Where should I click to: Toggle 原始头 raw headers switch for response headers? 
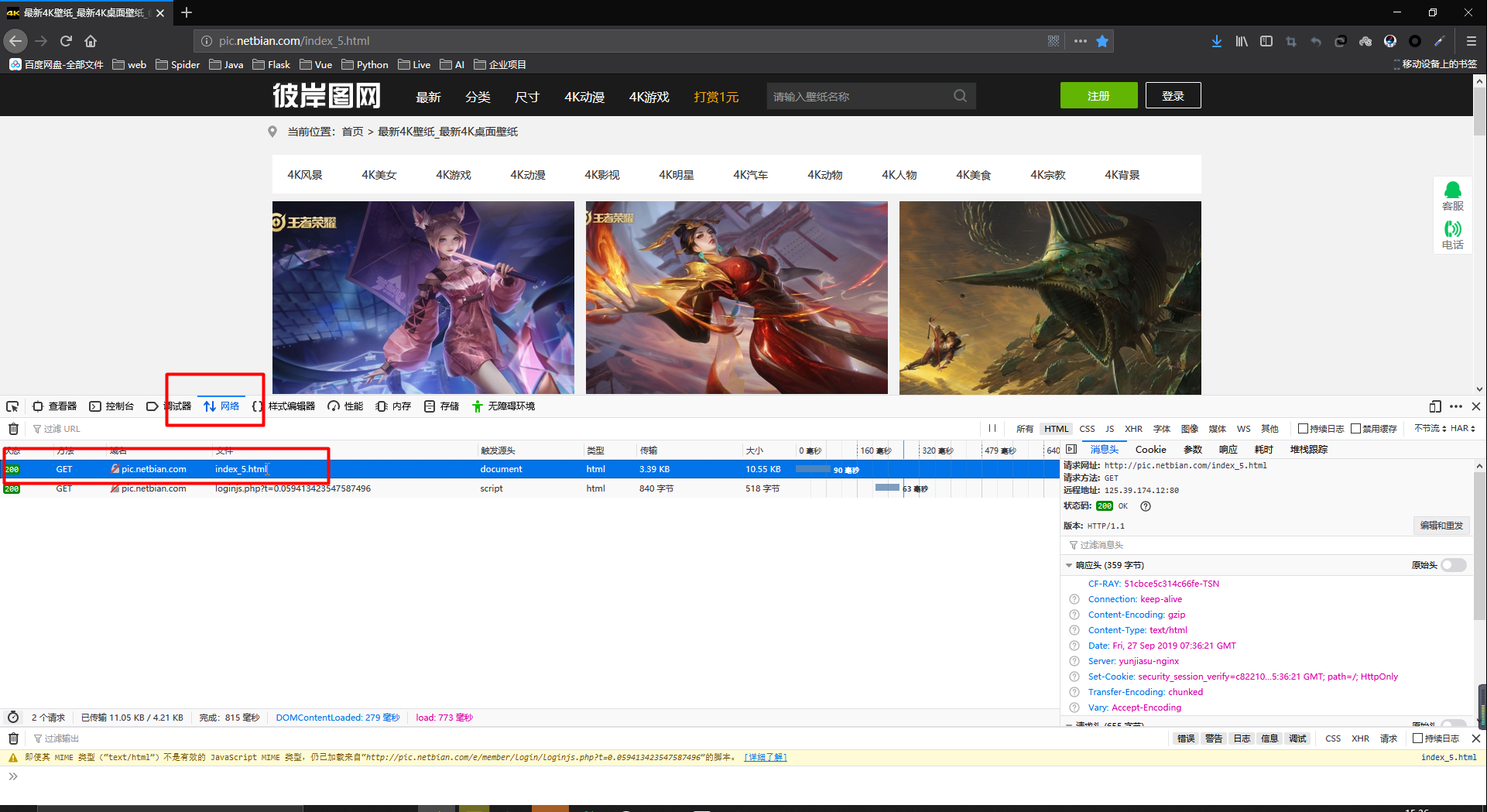point(1454,565)
